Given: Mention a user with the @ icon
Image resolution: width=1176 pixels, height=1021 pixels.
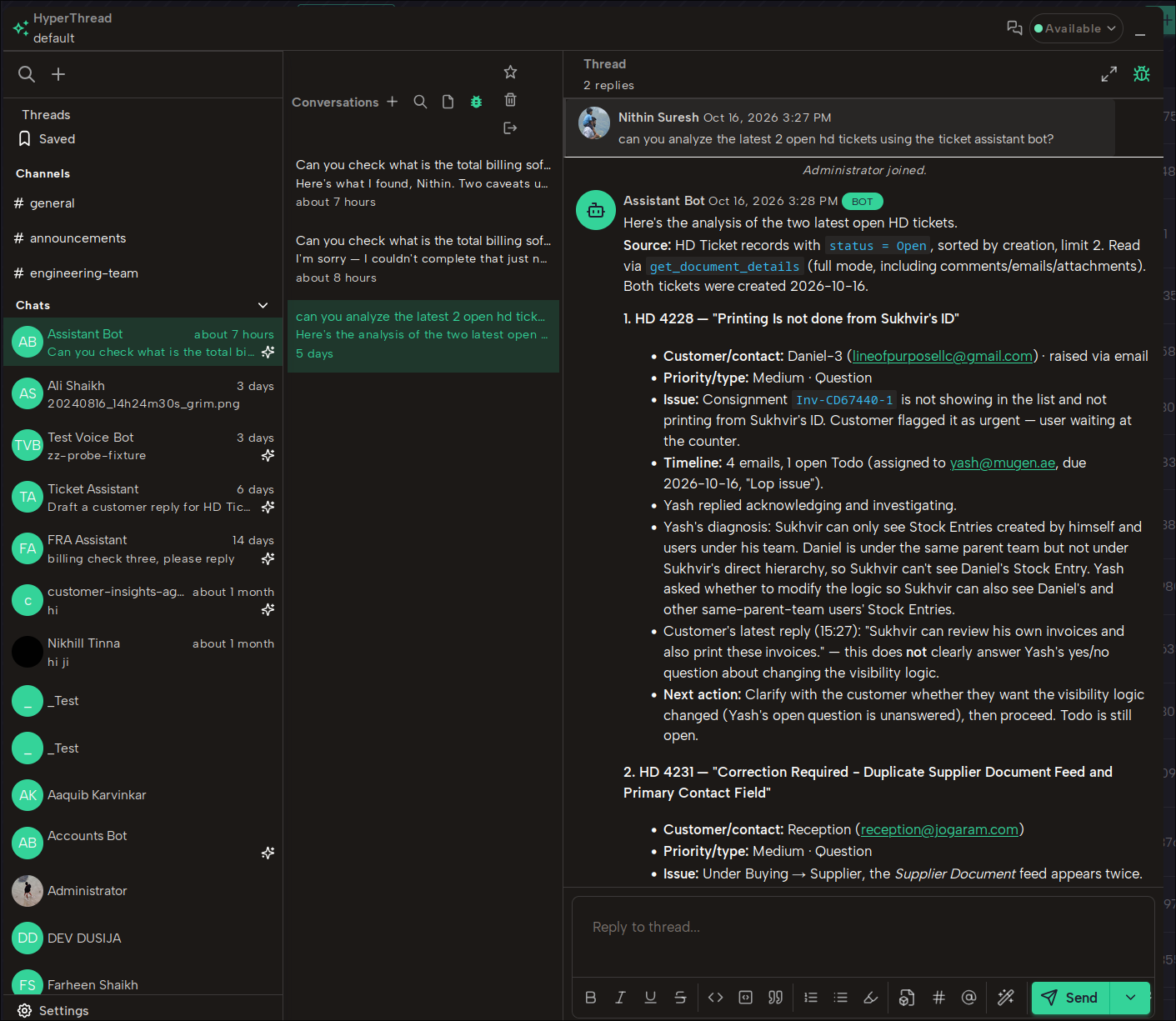Looking at the screenshot, I should point(968,998).
